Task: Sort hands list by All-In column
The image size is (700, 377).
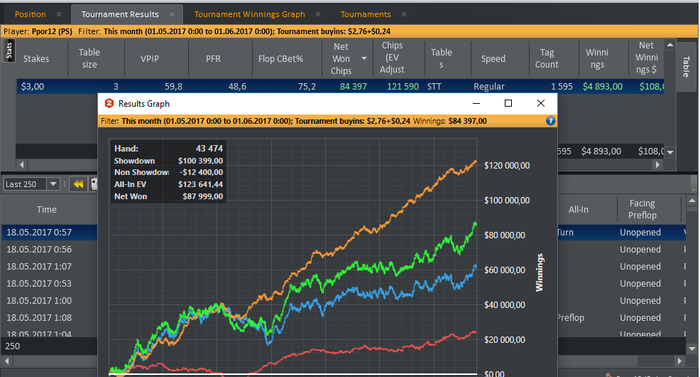Action: pos(579,209)
